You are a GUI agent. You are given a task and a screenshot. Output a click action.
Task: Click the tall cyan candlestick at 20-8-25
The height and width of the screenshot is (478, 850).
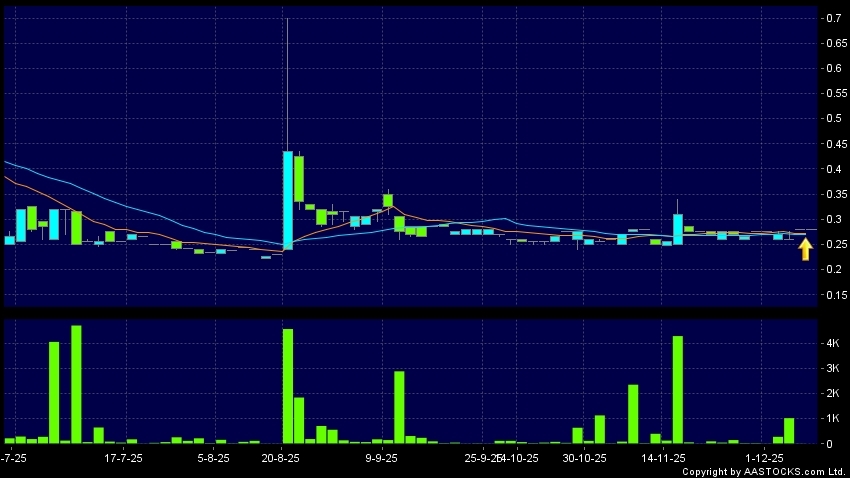tap(288, 200)
